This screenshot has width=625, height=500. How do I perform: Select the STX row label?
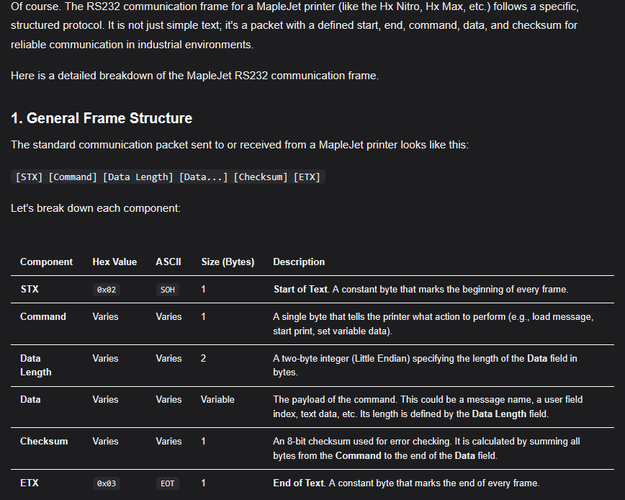click(x=30, y=289)
